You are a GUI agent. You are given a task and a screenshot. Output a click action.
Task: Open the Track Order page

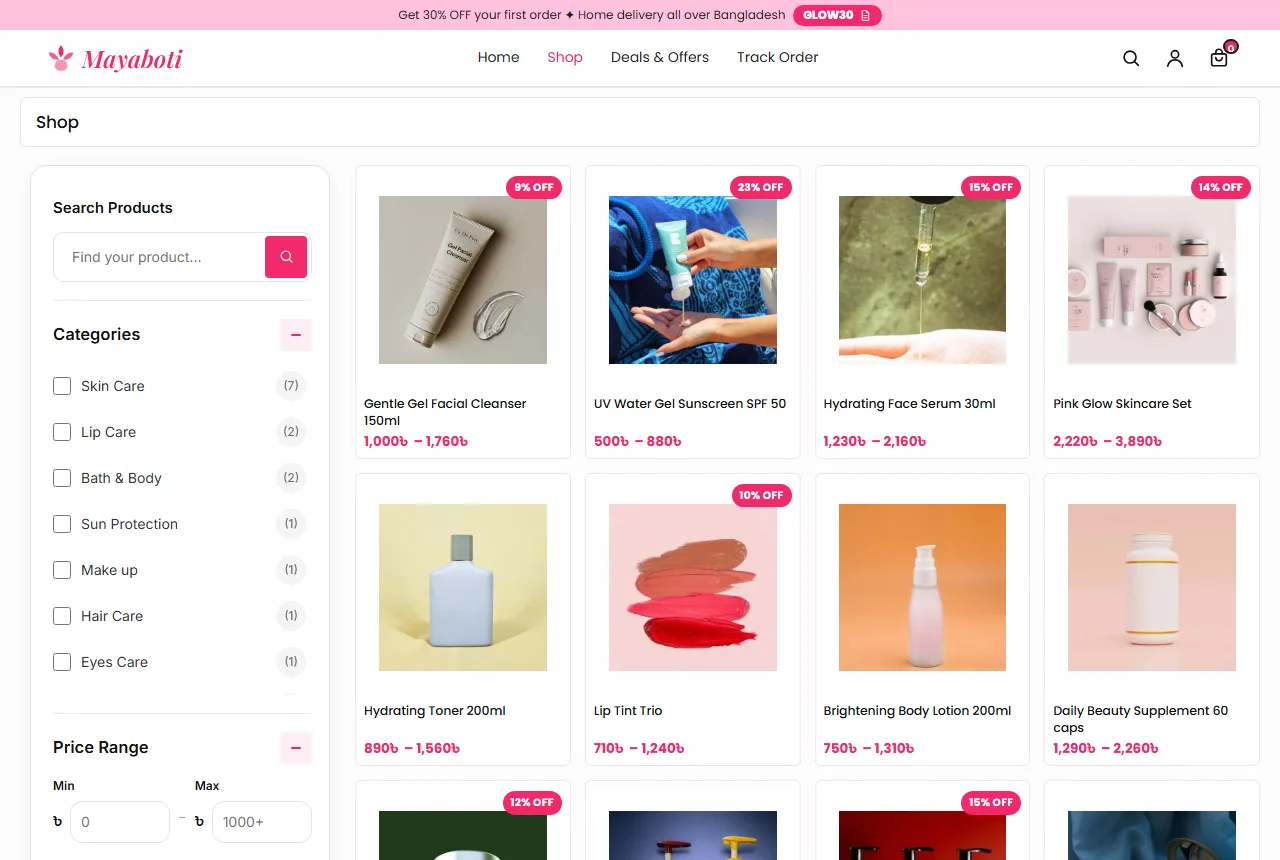click(x=778, y=57)
